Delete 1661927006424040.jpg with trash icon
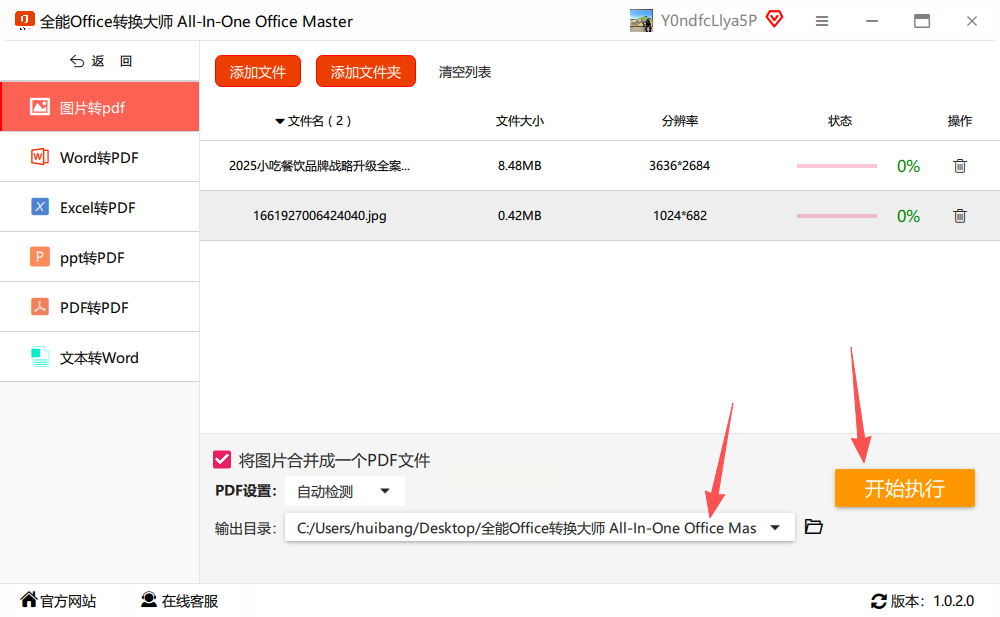The width and height of the screenshot is (1000, 617). click(x=960, y=216)
